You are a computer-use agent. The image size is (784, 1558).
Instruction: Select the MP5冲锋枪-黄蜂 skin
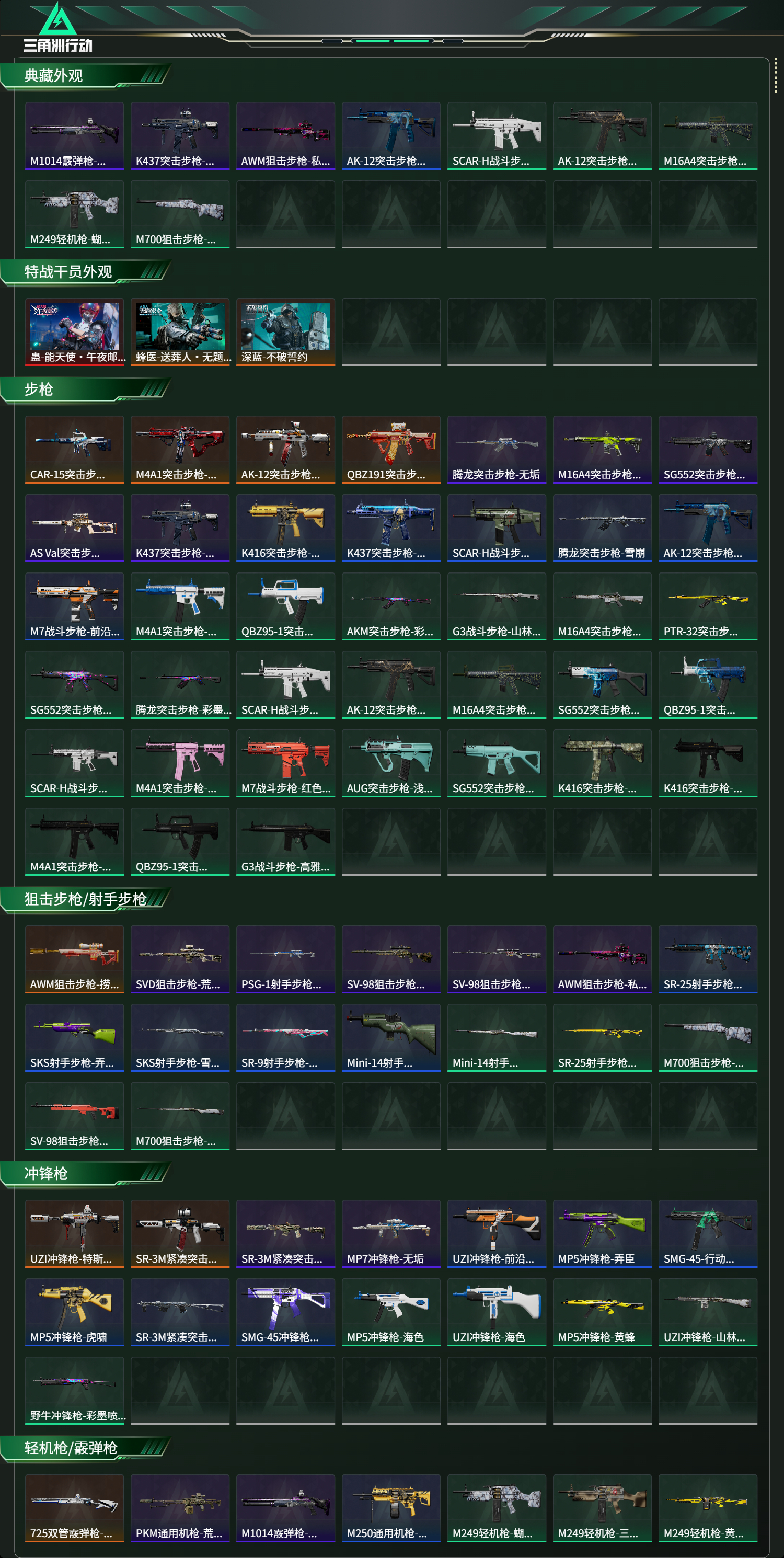pyautogui.click(x=602, y=1312)
